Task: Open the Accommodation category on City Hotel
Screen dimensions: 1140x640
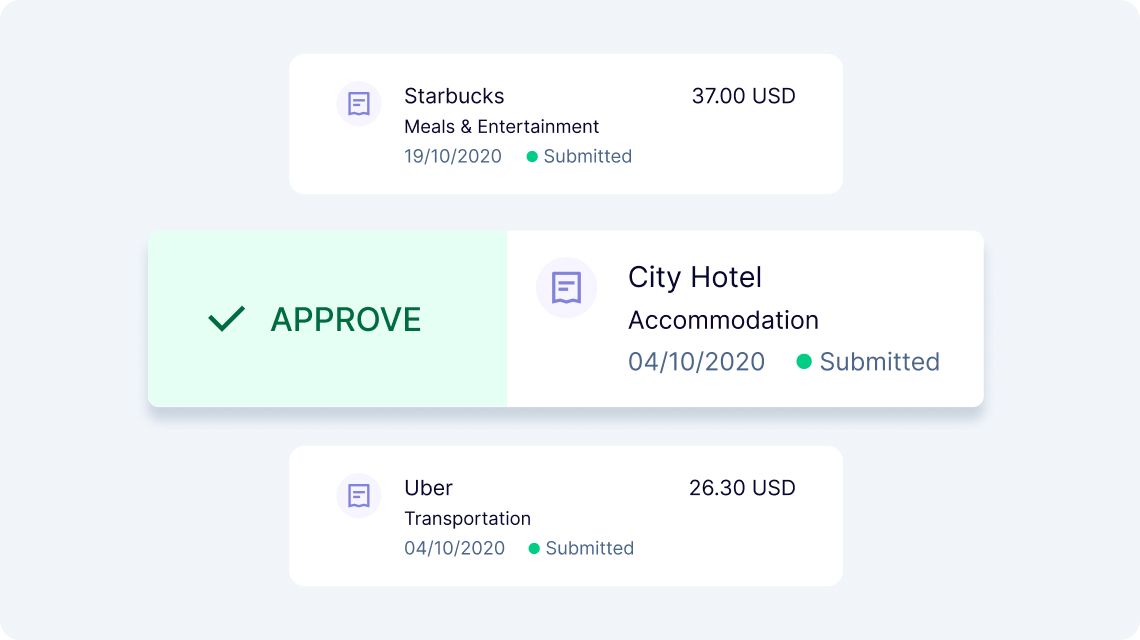Action: click(723, 320)
